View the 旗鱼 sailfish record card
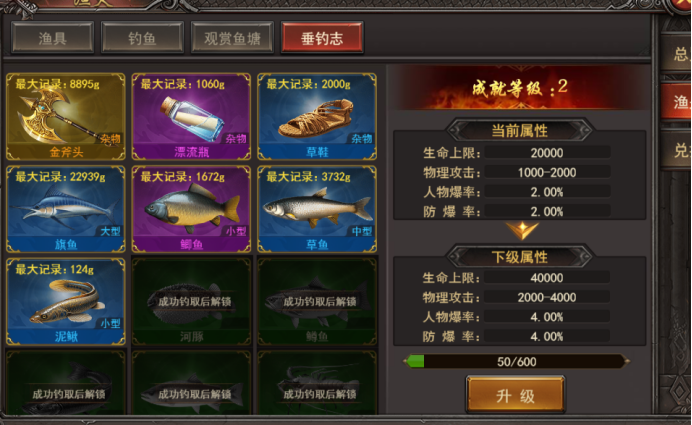692x425 pixels. tap(66, 209)
